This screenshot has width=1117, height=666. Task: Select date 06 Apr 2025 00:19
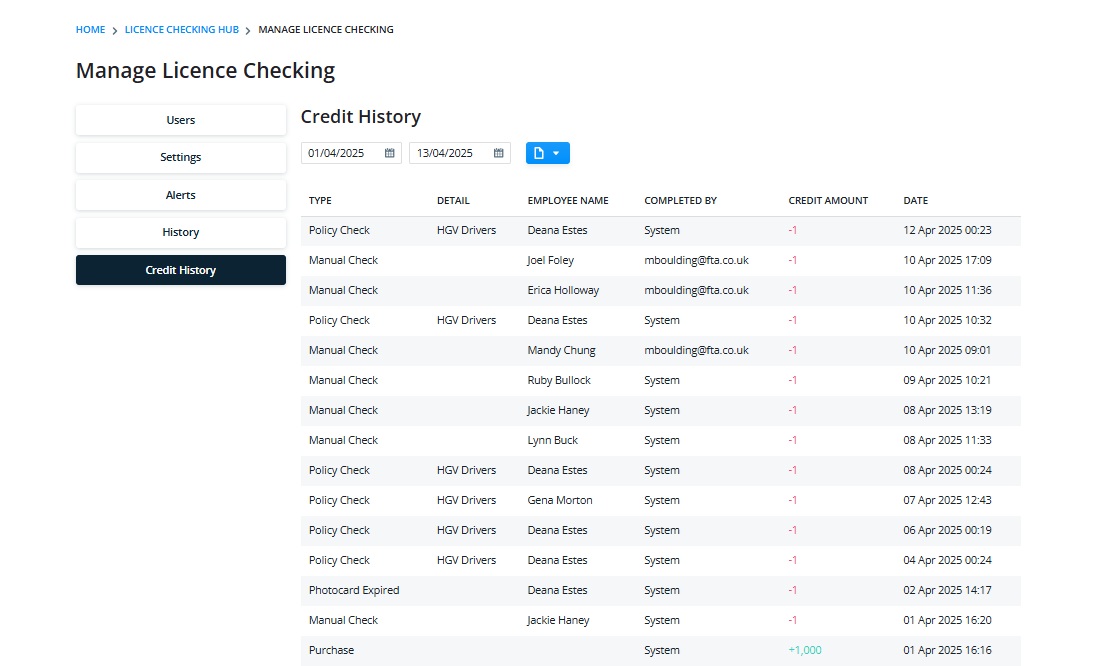pyautogui.click(x=947, y=531)
